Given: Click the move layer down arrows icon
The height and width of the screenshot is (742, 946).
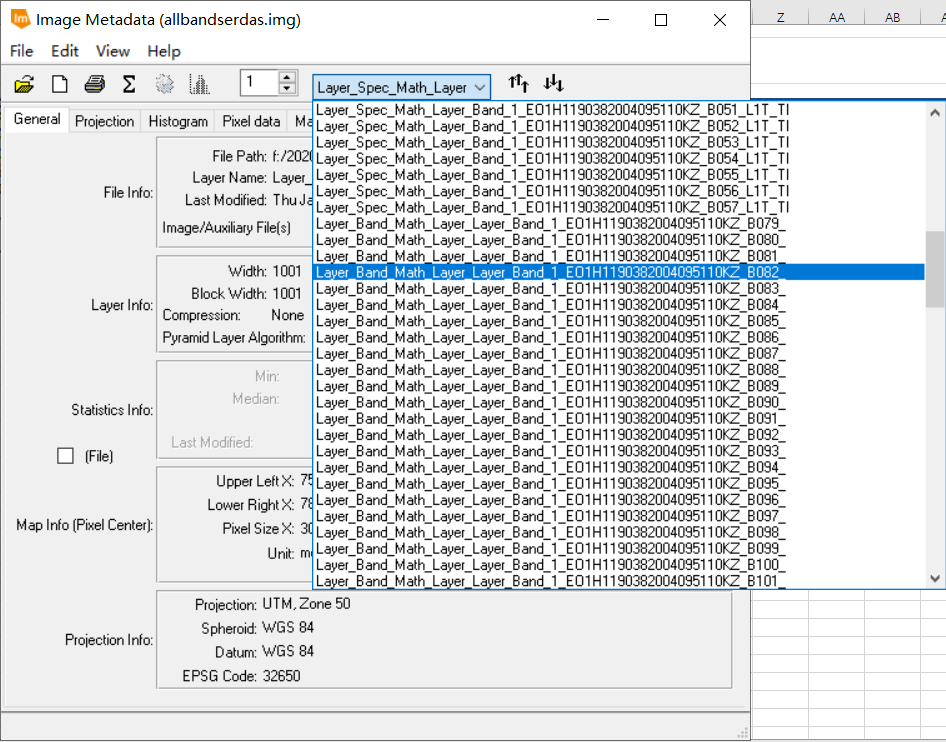Looking at the screenshot, I should pos(553,83).
